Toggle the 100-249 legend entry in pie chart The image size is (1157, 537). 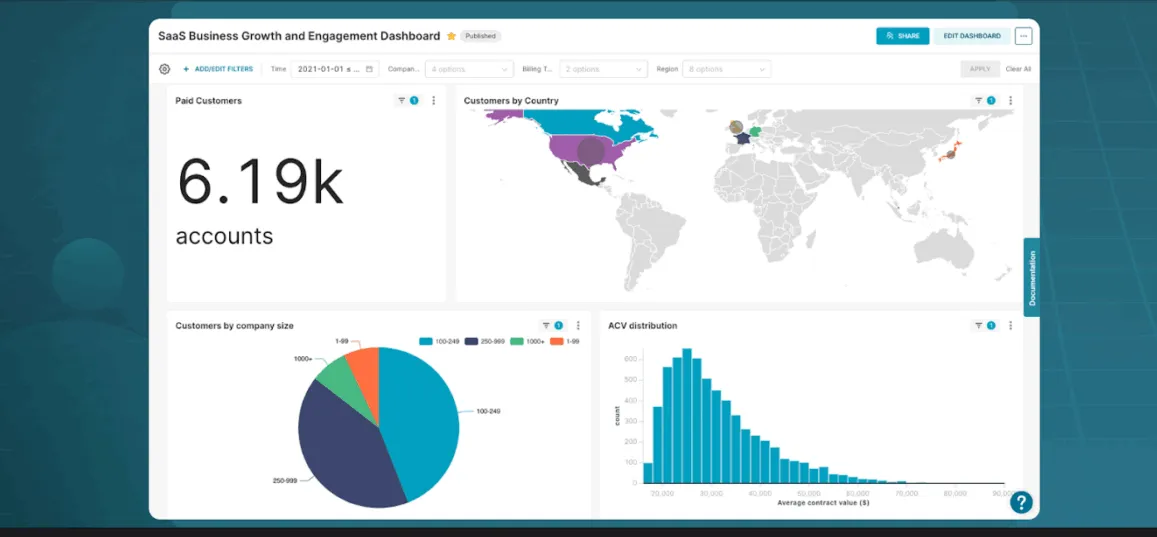[x=440, y=342]
